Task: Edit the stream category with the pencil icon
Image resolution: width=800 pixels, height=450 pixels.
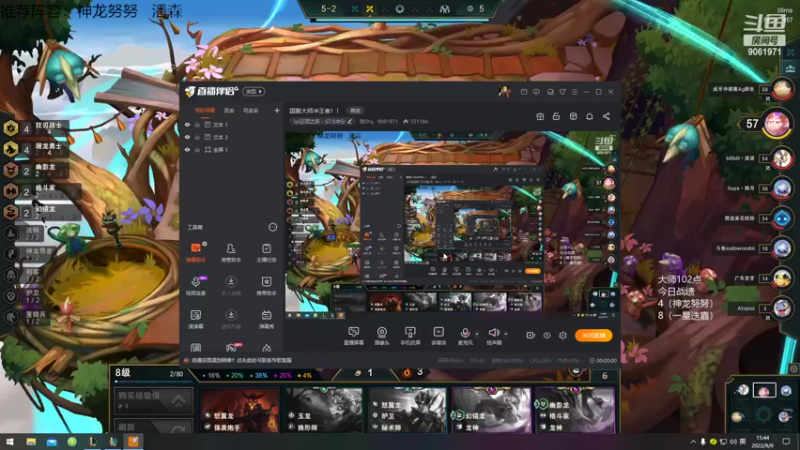Action: pyautogui.click(x=350, y=121)
